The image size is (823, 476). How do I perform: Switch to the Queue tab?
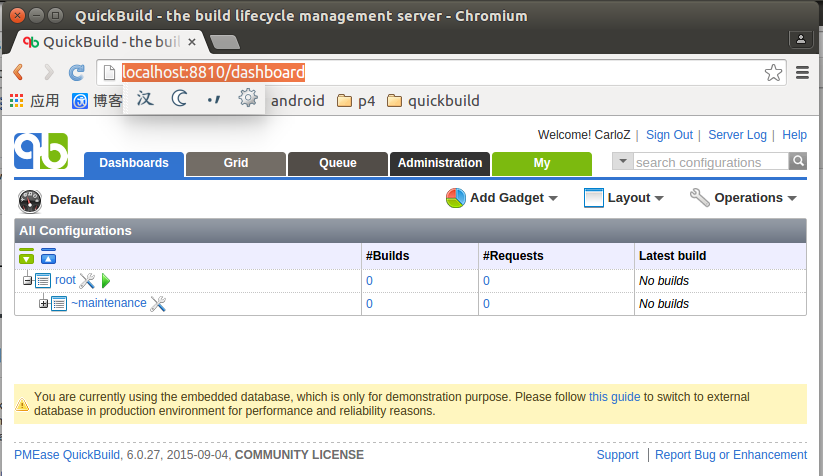[337, 163]
